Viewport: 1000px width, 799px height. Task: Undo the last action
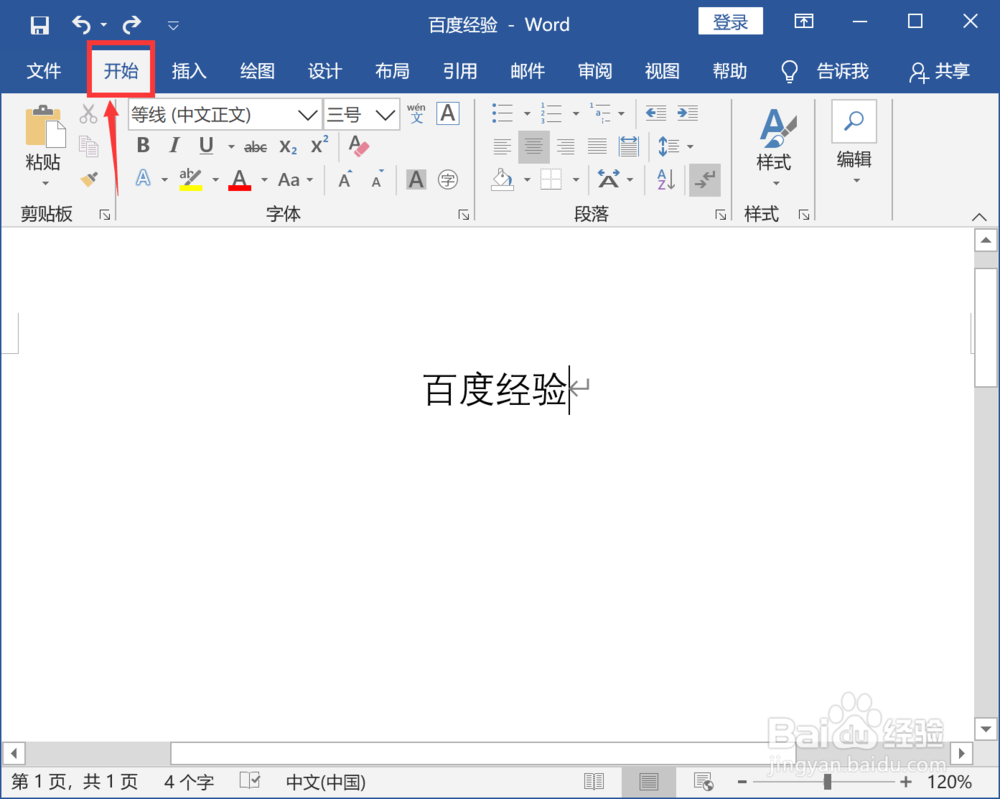point(82,25)
